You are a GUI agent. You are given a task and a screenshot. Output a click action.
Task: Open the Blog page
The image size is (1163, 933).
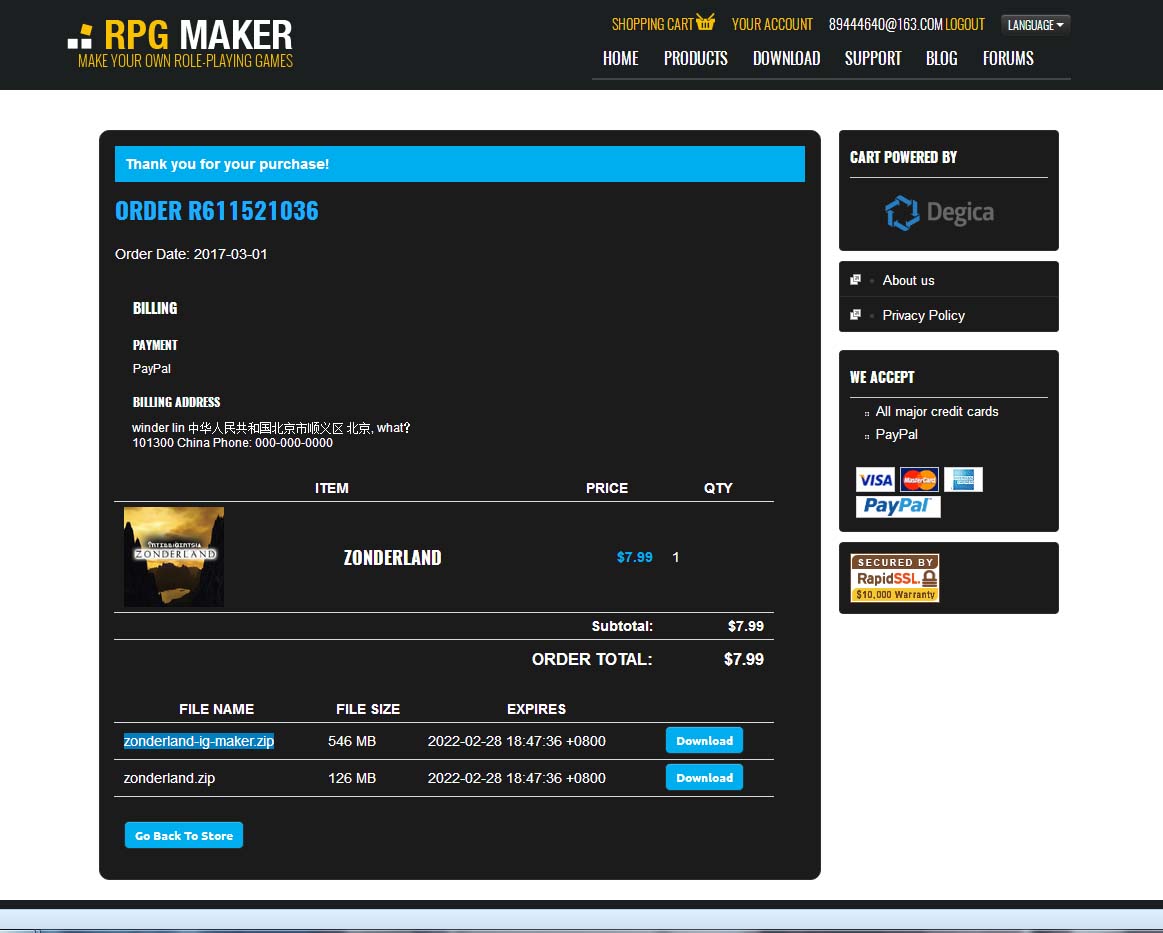(941, 58)
